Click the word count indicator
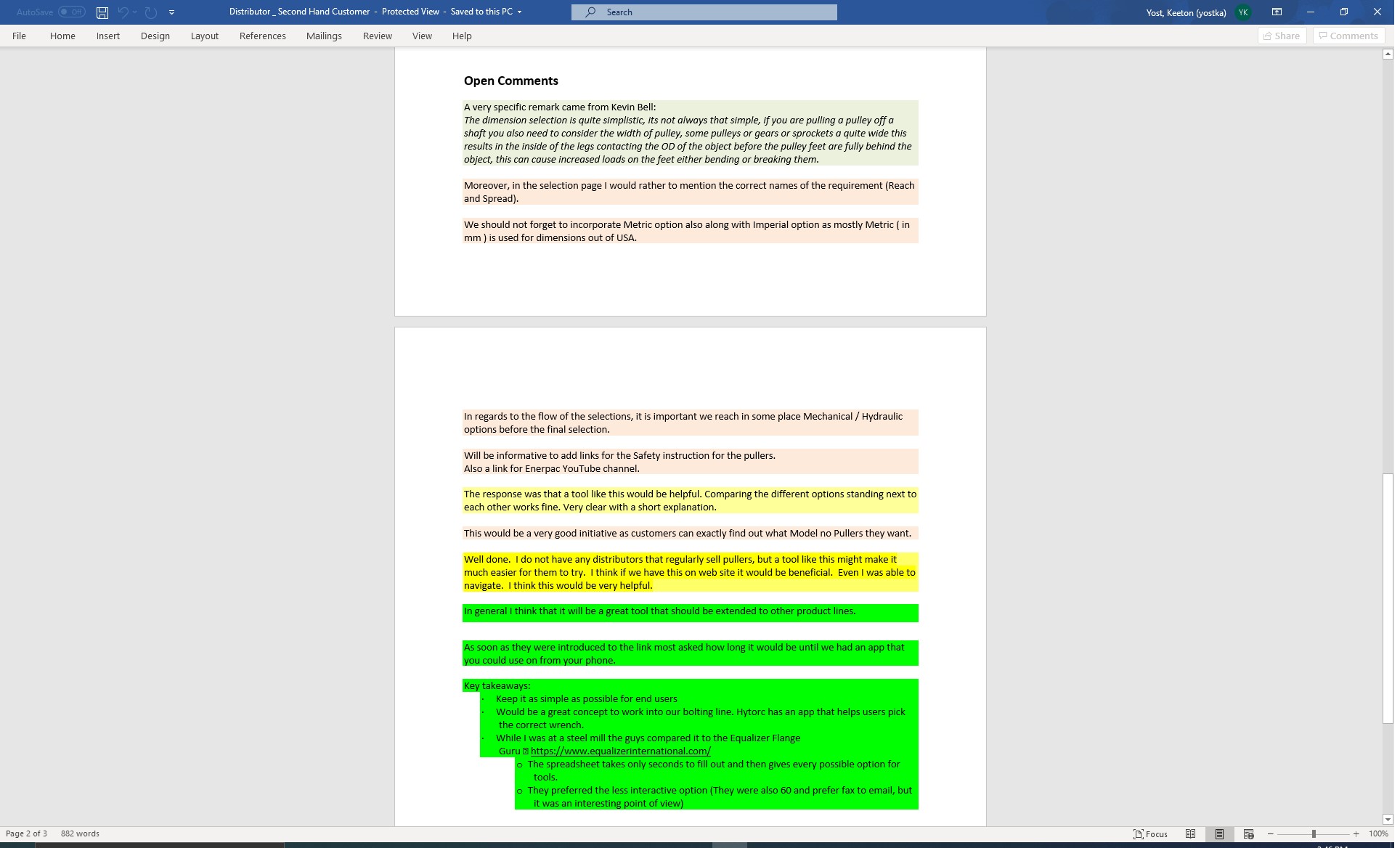 point(79,833)
